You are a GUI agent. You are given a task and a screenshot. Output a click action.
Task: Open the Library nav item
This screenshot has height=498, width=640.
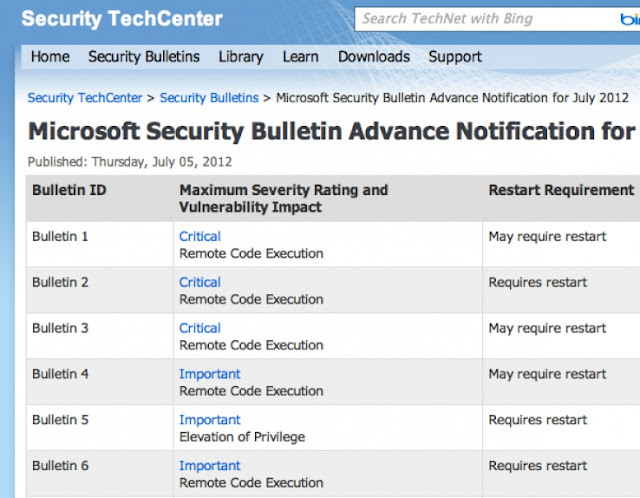pyautogui.click(x=241, y=57)
